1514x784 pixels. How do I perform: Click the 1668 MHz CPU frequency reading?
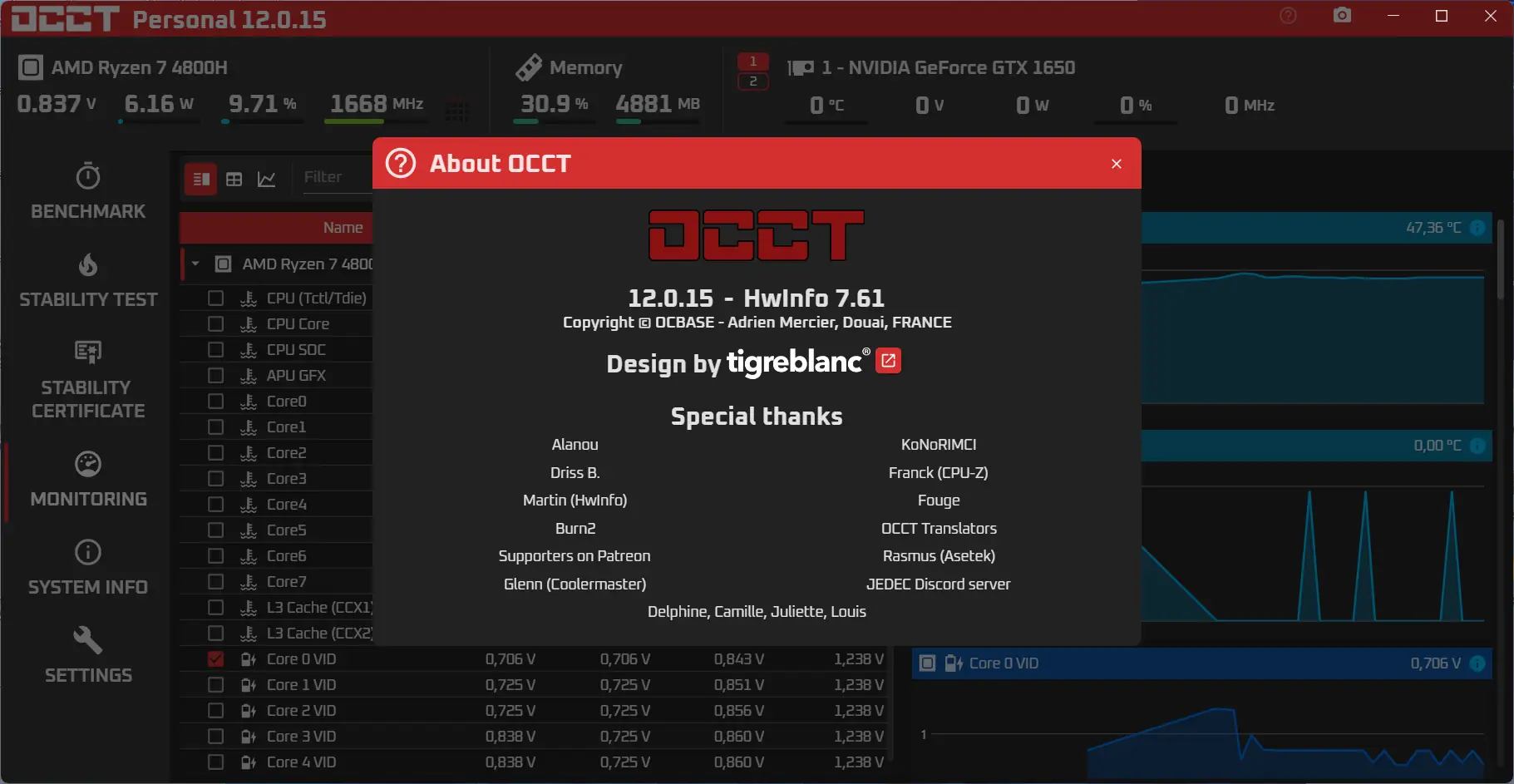click(377, 104)
